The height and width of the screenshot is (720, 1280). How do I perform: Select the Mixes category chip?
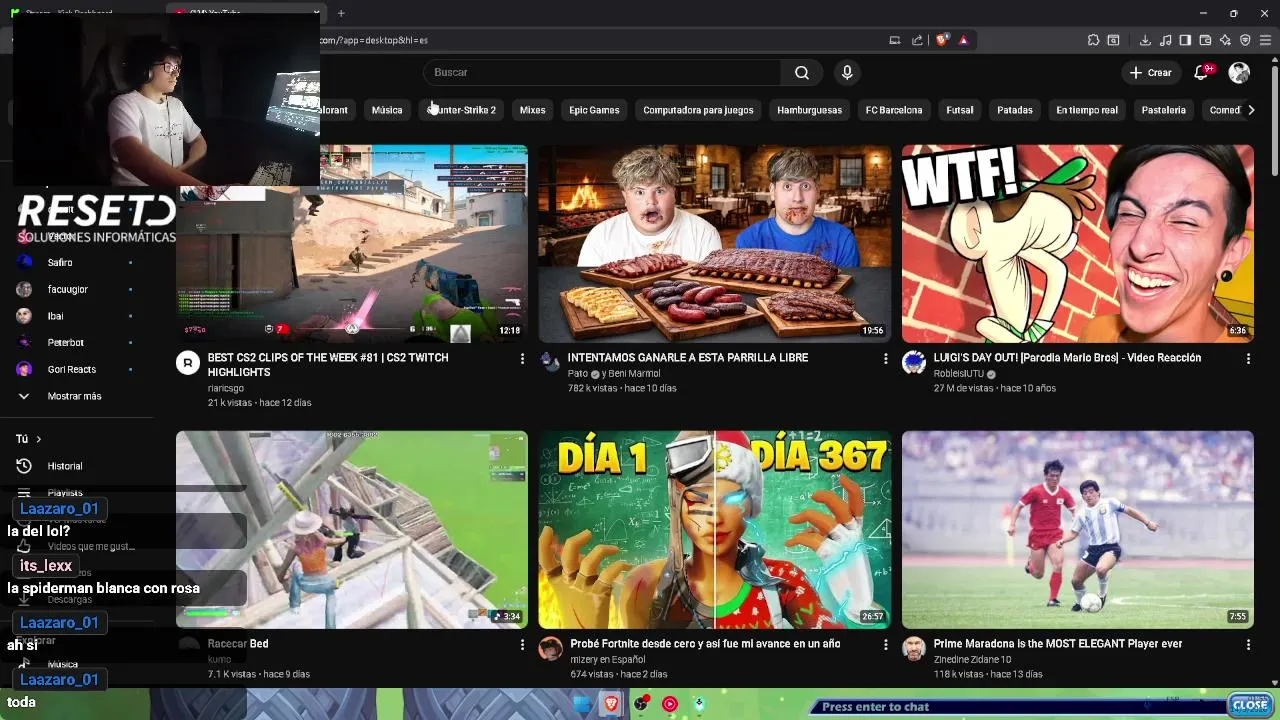pyautogui.click(x=532, y=110)
